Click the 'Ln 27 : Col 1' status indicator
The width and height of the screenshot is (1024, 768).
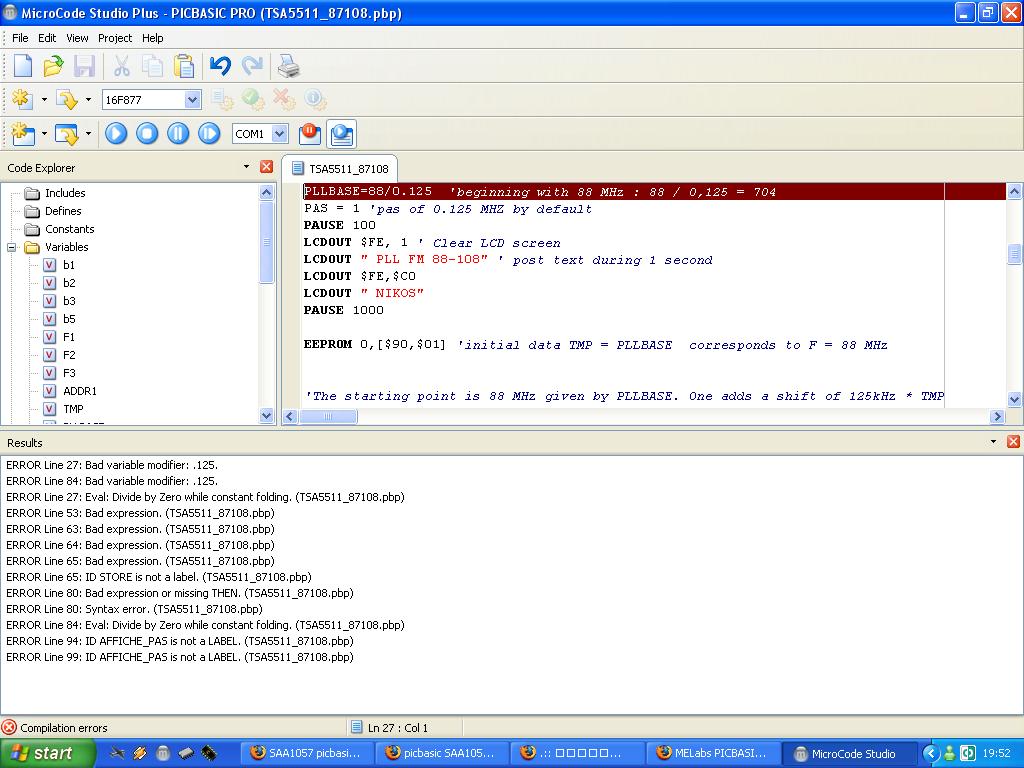397,728
